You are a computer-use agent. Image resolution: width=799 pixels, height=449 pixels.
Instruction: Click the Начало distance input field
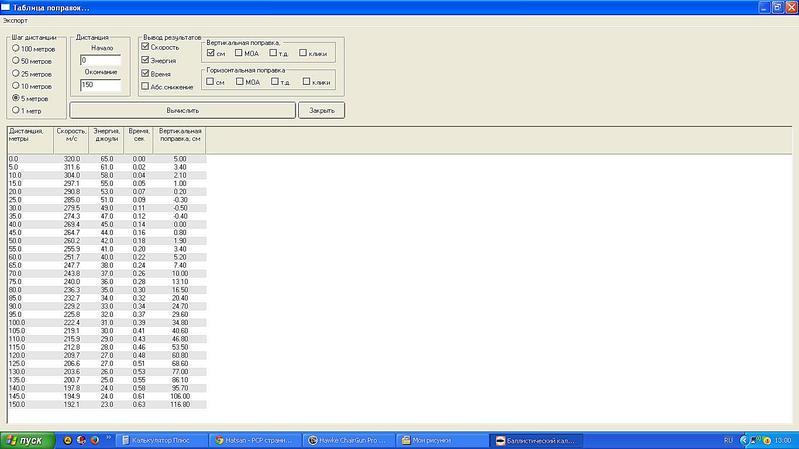100,60
